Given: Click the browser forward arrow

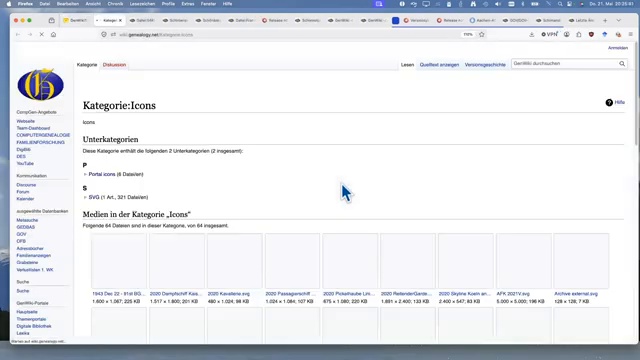Looking at the screenshot, I should (x=30, y=35).
